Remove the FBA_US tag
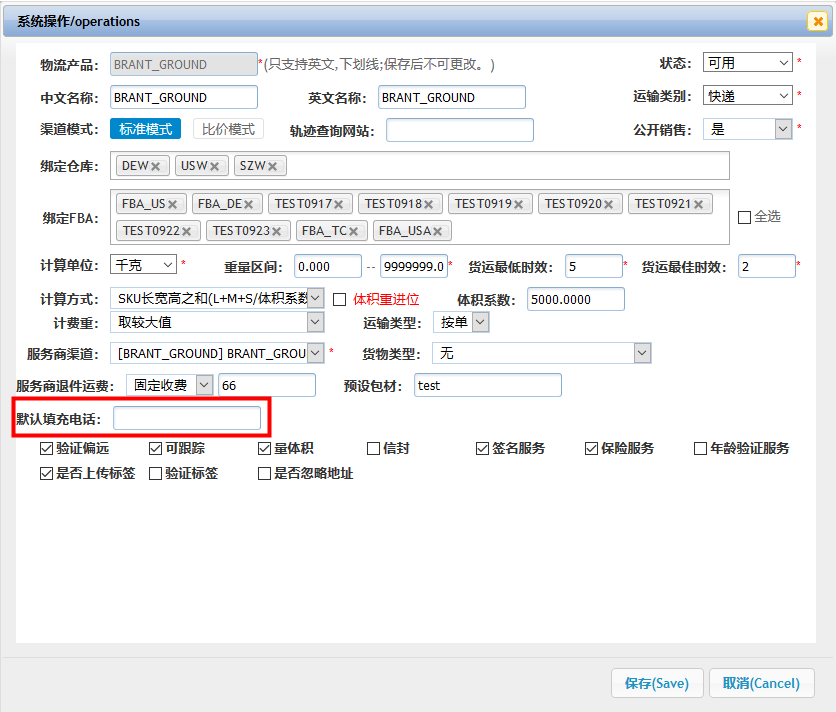Screen dimensions: 836x712 click(172, 204)
